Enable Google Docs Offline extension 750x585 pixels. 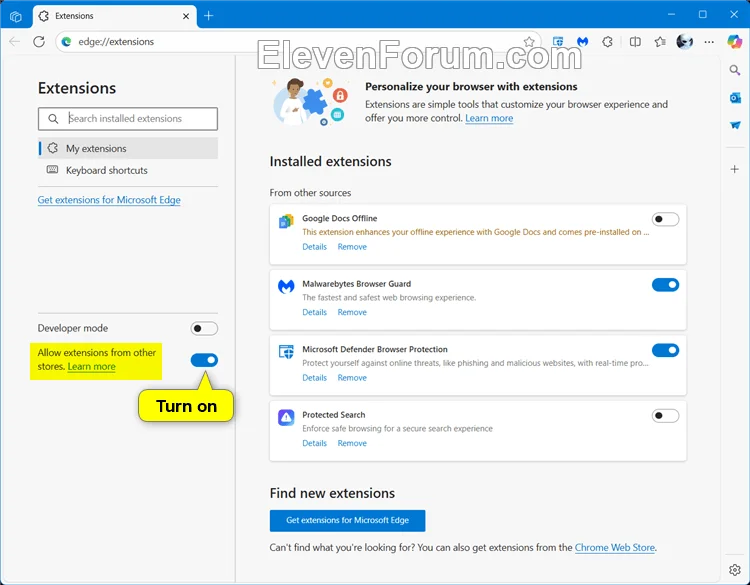[x=665, y=219]
